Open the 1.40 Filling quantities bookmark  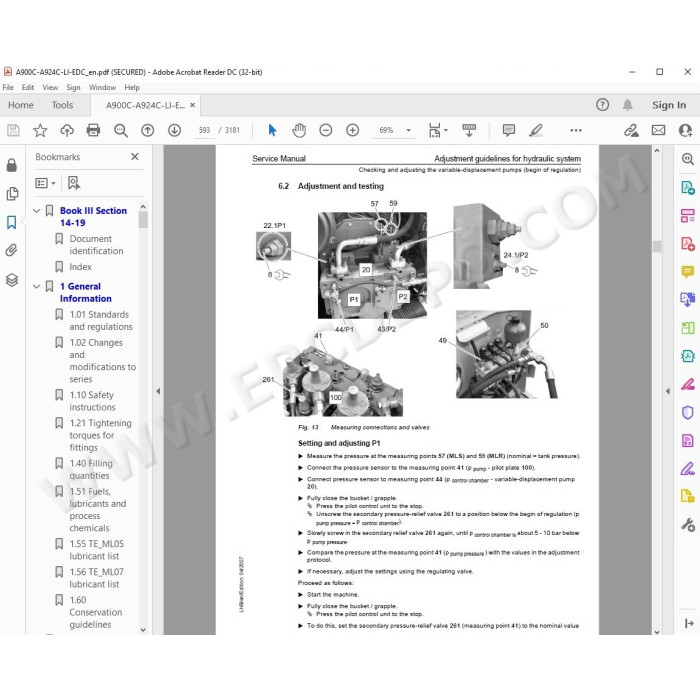click(x=91, y=469)
